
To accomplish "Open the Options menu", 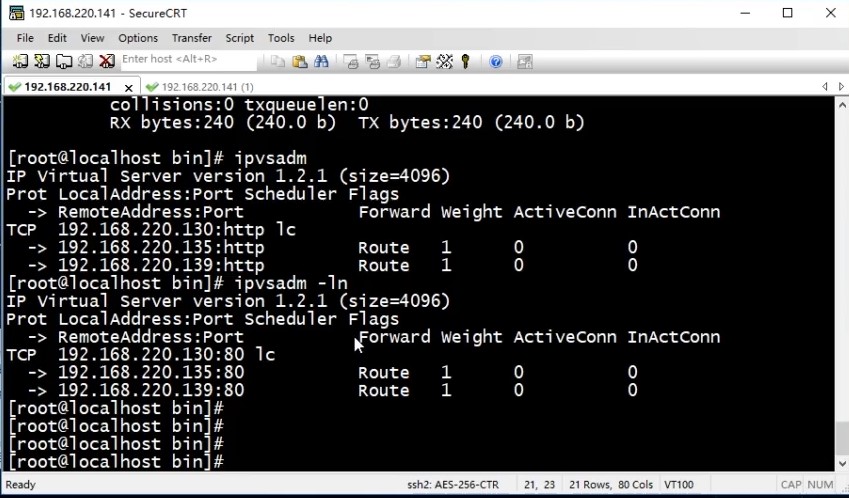I will point(138,38).
